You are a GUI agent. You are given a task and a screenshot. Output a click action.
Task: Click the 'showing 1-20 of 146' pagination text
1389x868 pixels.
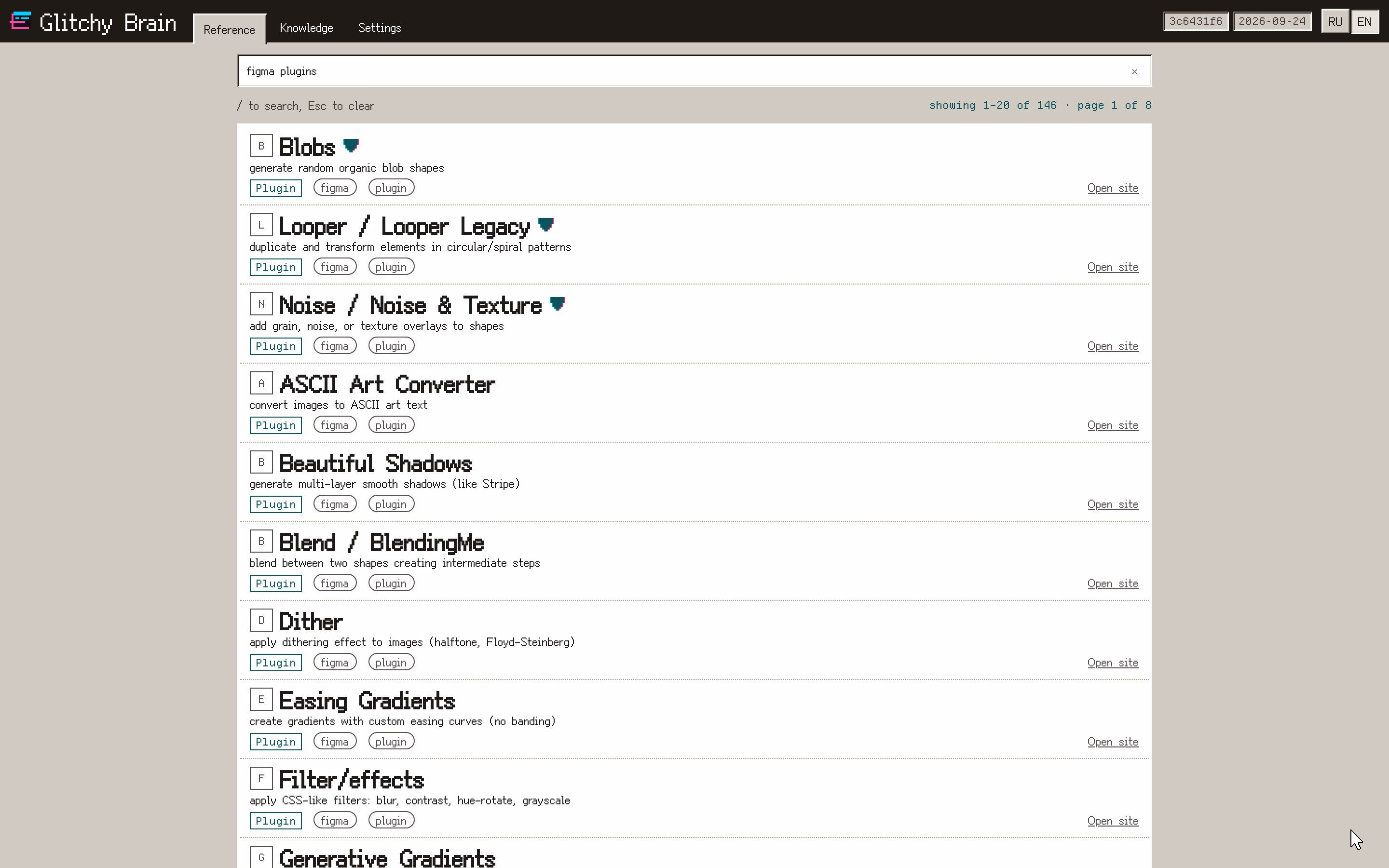pos(993,106)
